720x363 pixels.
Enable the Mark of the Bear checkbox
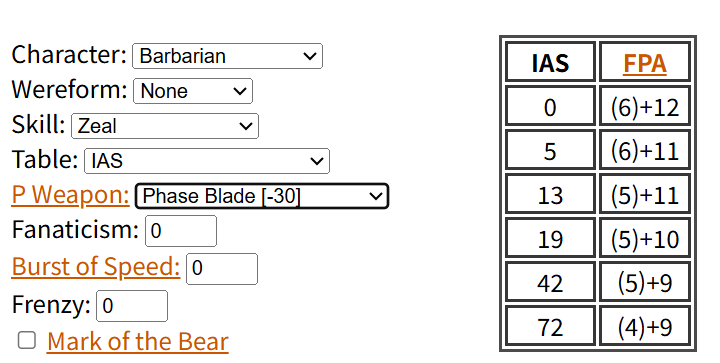click(27, 341)
